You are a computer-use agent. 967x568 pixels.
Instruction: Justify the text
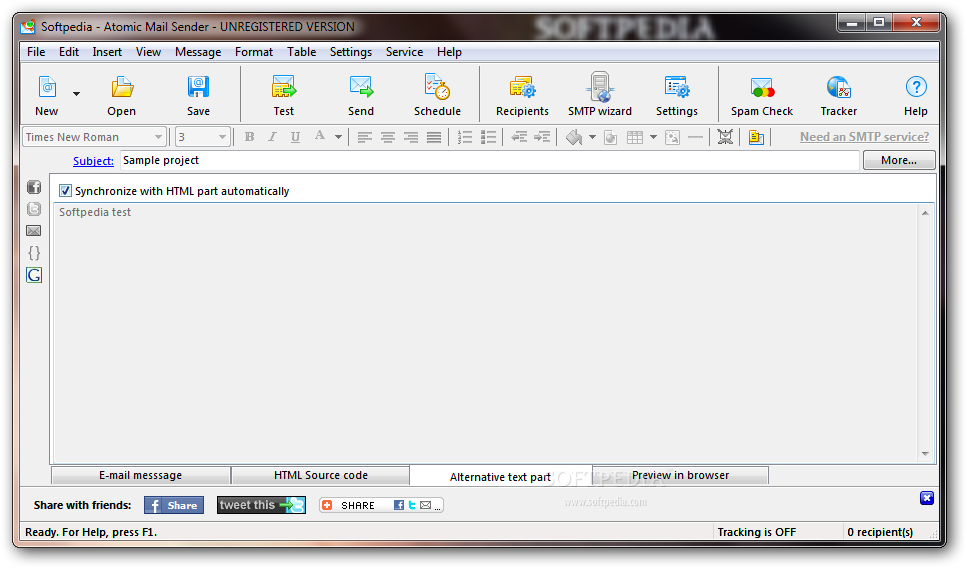pyautogui.click(x=434, y=137)
